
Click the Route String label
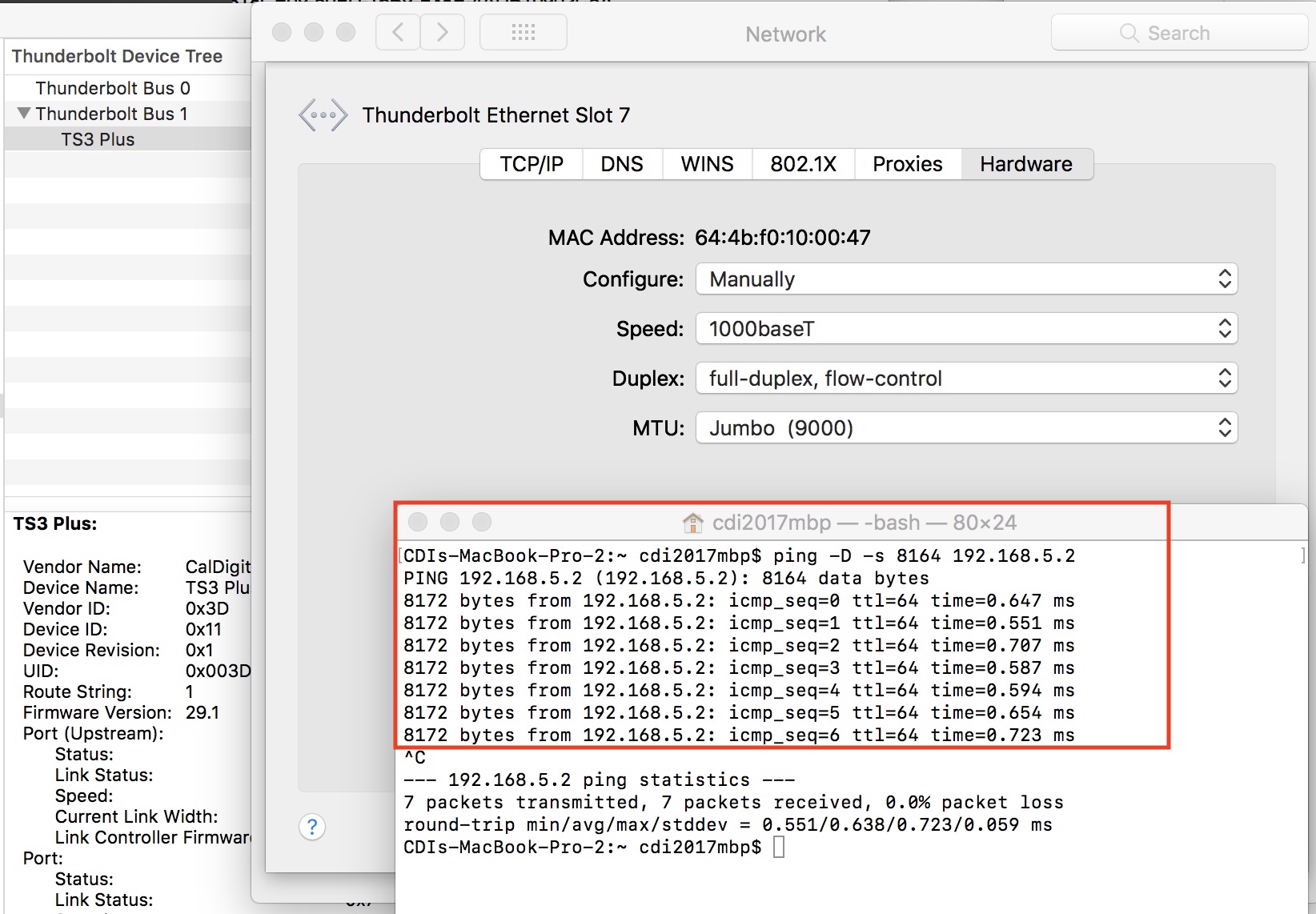[x=78, y=692]
